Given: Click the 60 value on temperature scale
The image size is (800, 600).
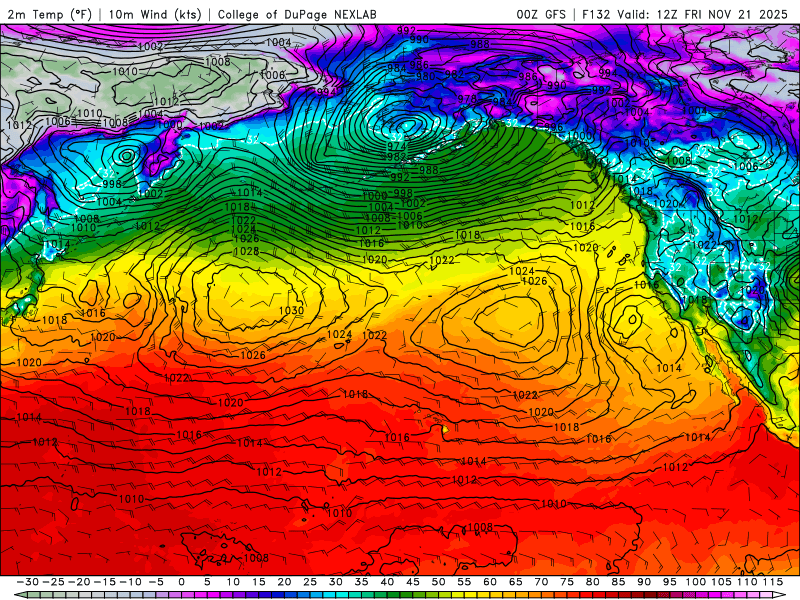Looking at the screenshot, I should click(490, 582).
